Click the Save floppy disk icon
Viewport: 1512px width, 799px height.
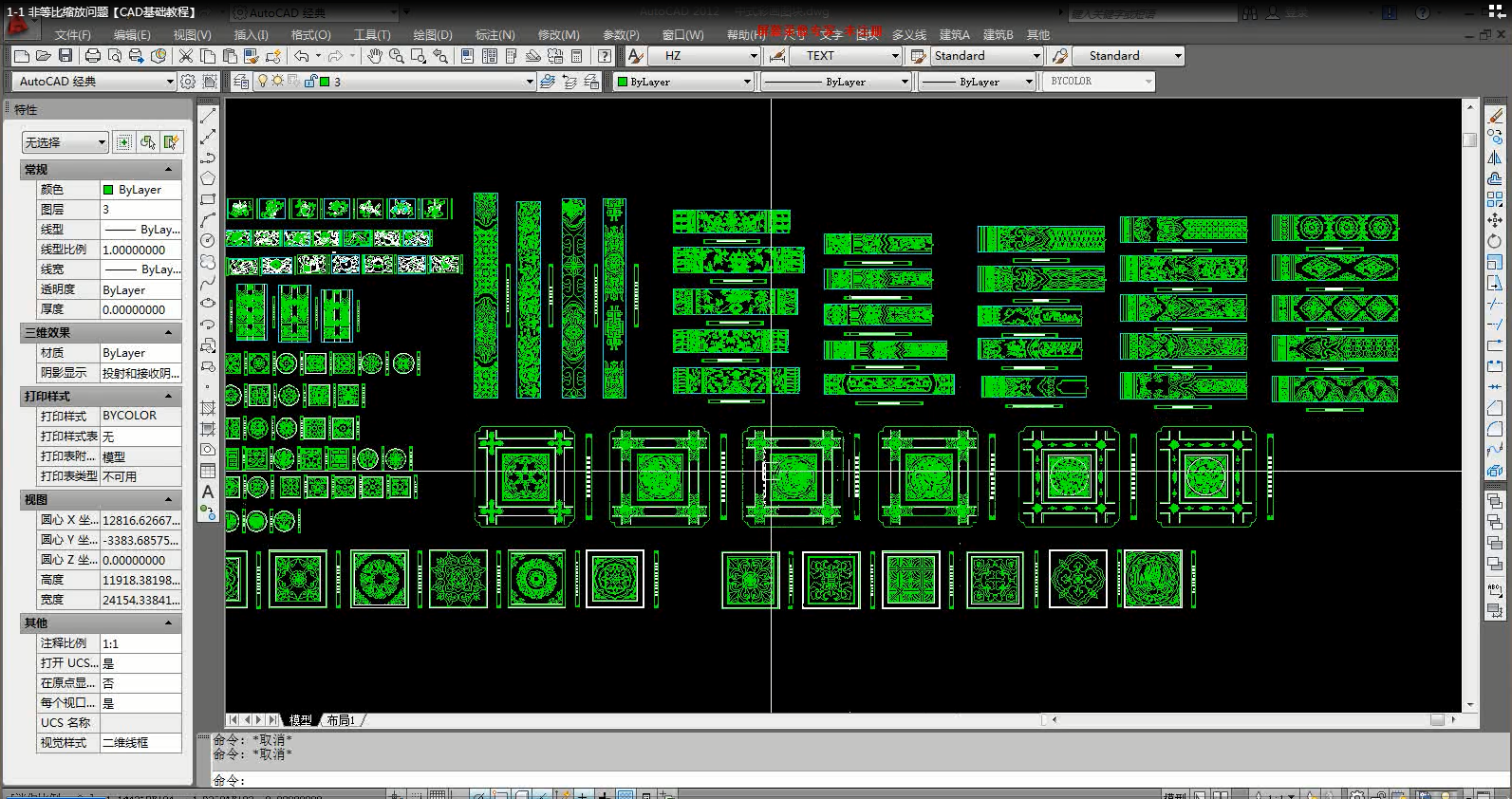point(65,56)
